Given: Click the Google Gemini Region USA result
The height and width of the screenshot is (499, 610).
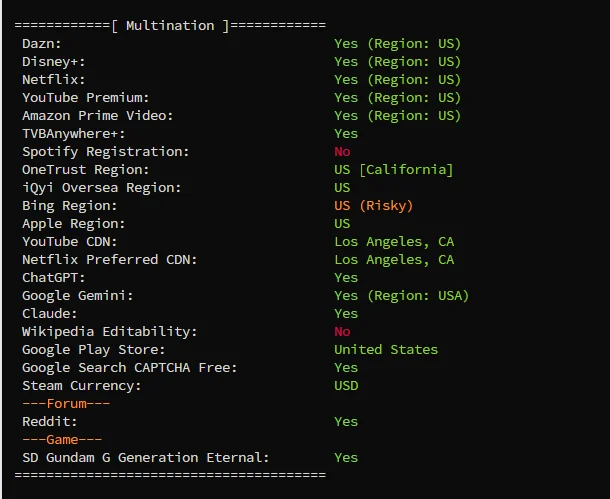Looking at the screenshot, I should pyautogui.click(x=401, y=296).
